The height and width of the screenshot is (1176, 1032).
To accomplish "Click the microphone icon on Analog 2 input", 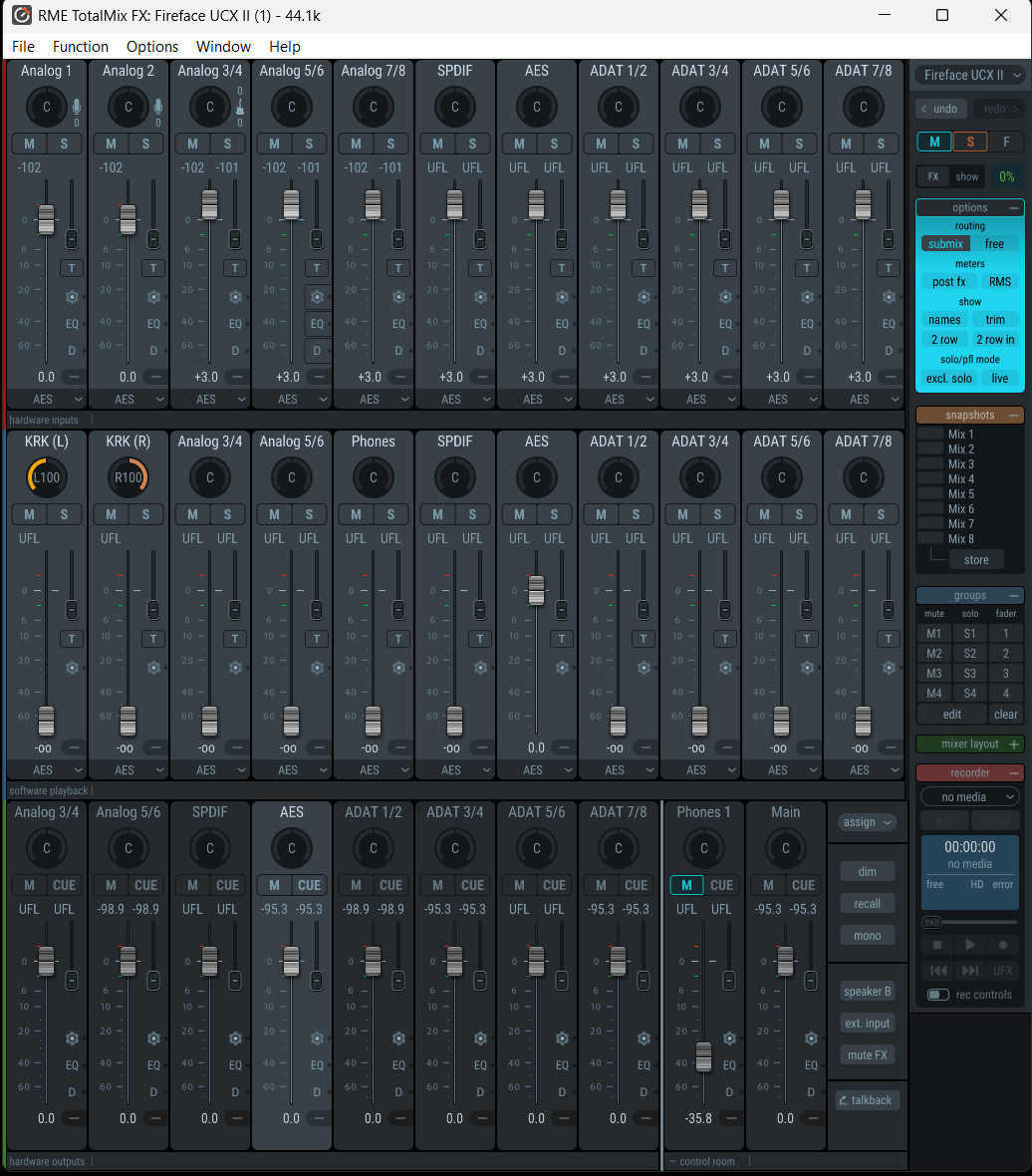I will tap(158, 107).
